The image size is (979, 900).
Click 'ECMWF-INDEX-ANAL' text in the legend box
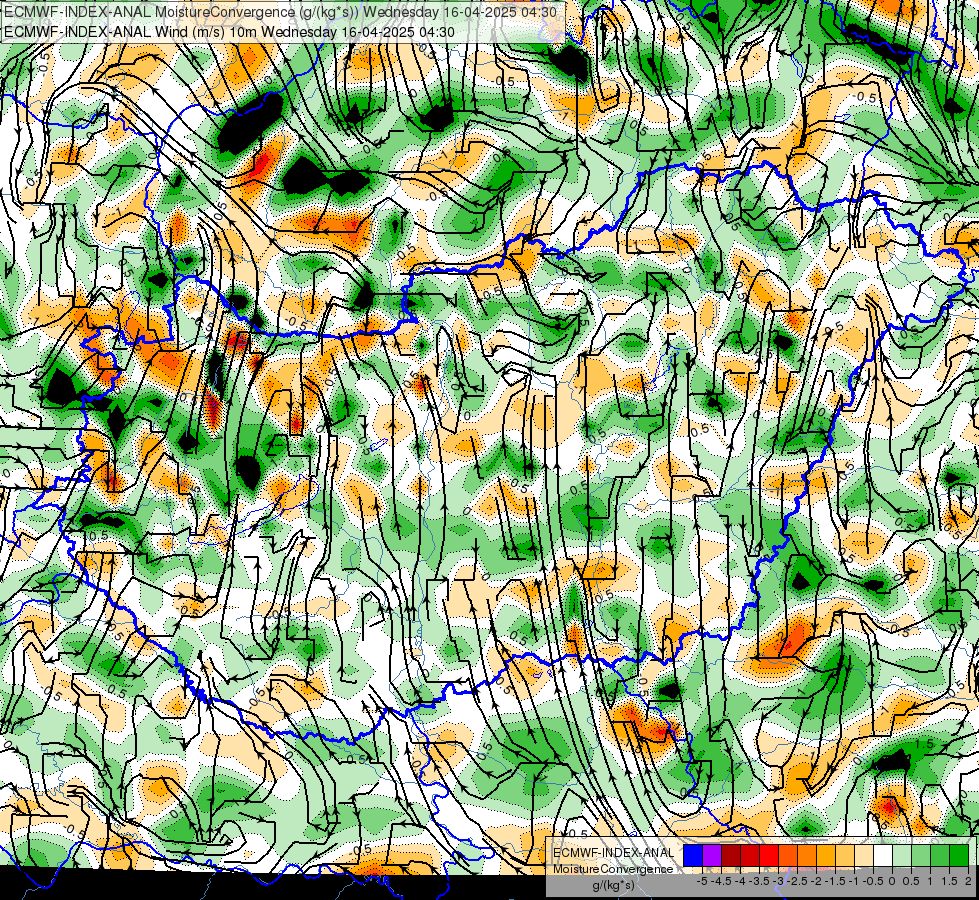pos(614,853)
